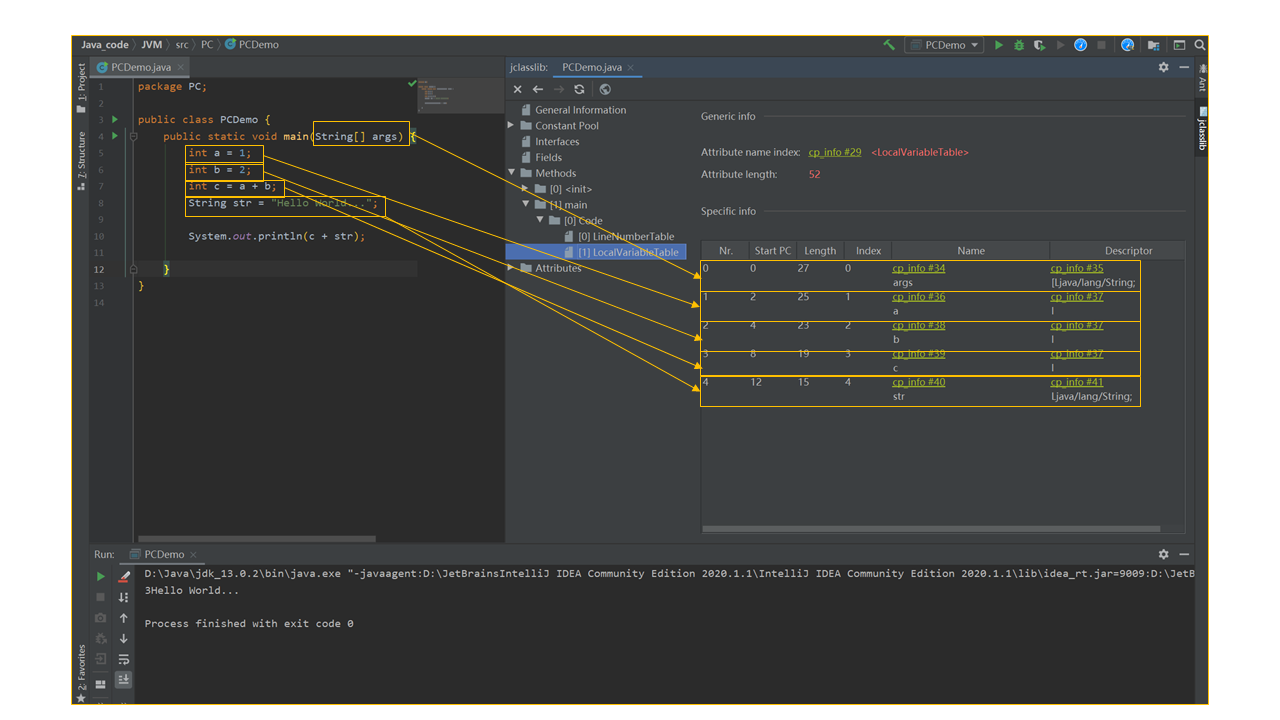Image resolution: width=1280 pixels, height=720 pixels.
Task: Open the PCDemo run configuration dropdown
Action: pos(944,45)
